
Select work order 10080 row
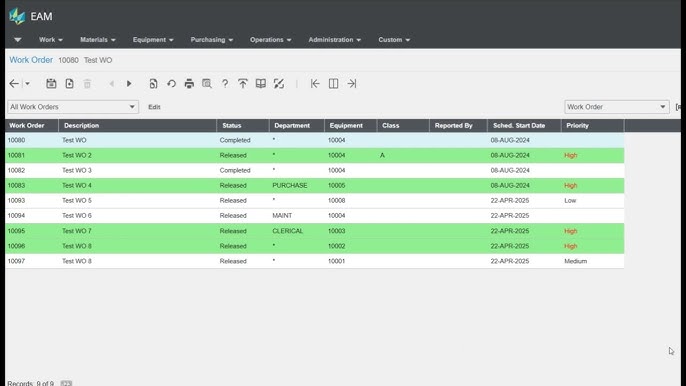pos(315,140)
